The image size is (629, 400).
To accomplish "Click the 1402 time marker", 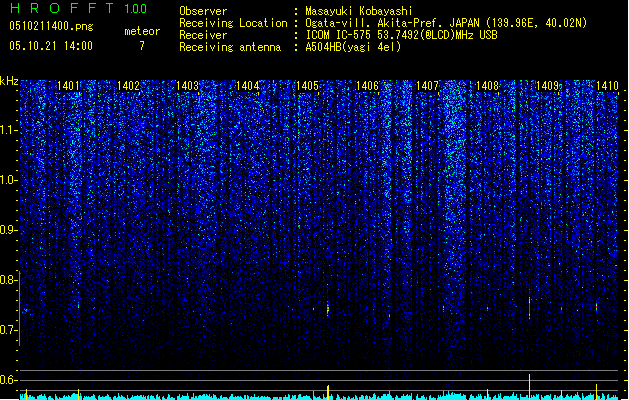I will coord(128,86).
